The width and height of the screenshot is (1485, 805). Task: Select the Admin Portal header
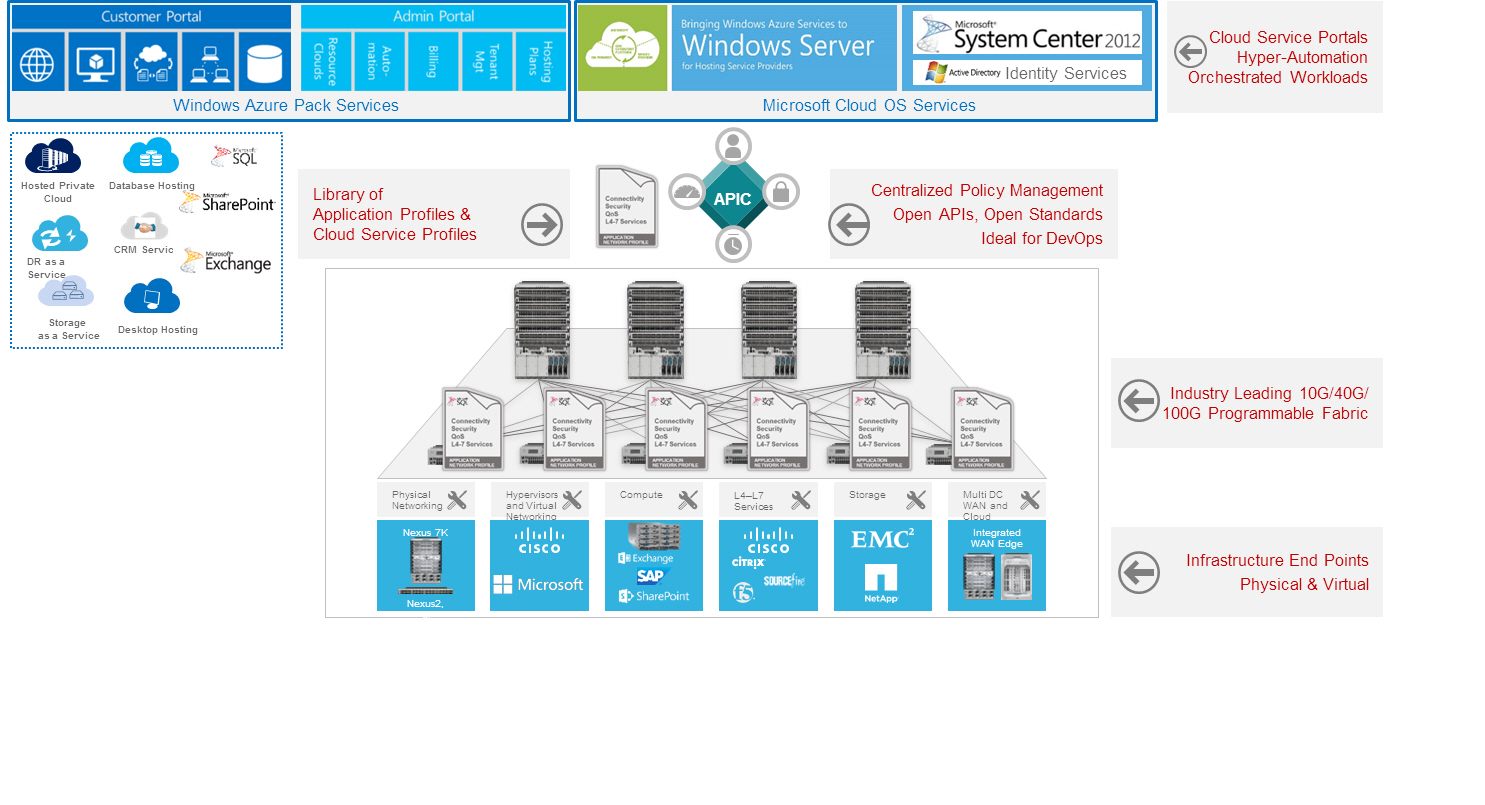[x=433, y=17]
